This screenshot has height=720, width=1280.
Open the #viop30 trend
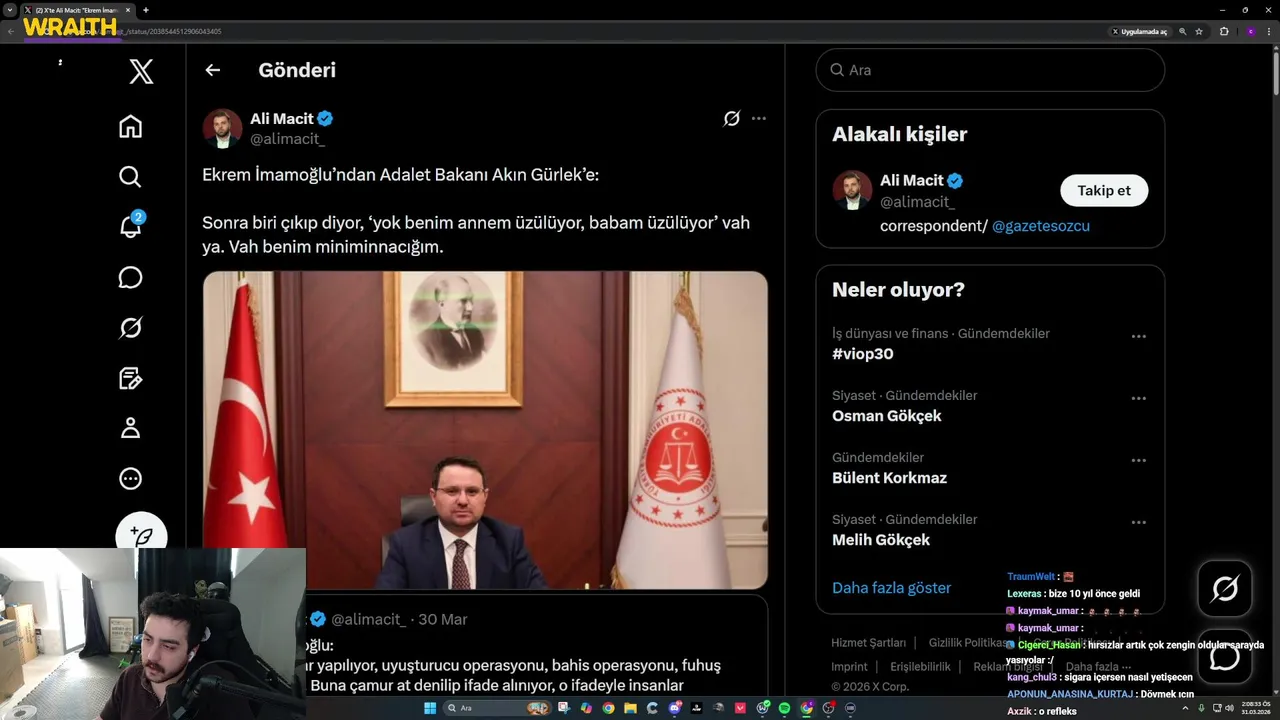point(863,354)
